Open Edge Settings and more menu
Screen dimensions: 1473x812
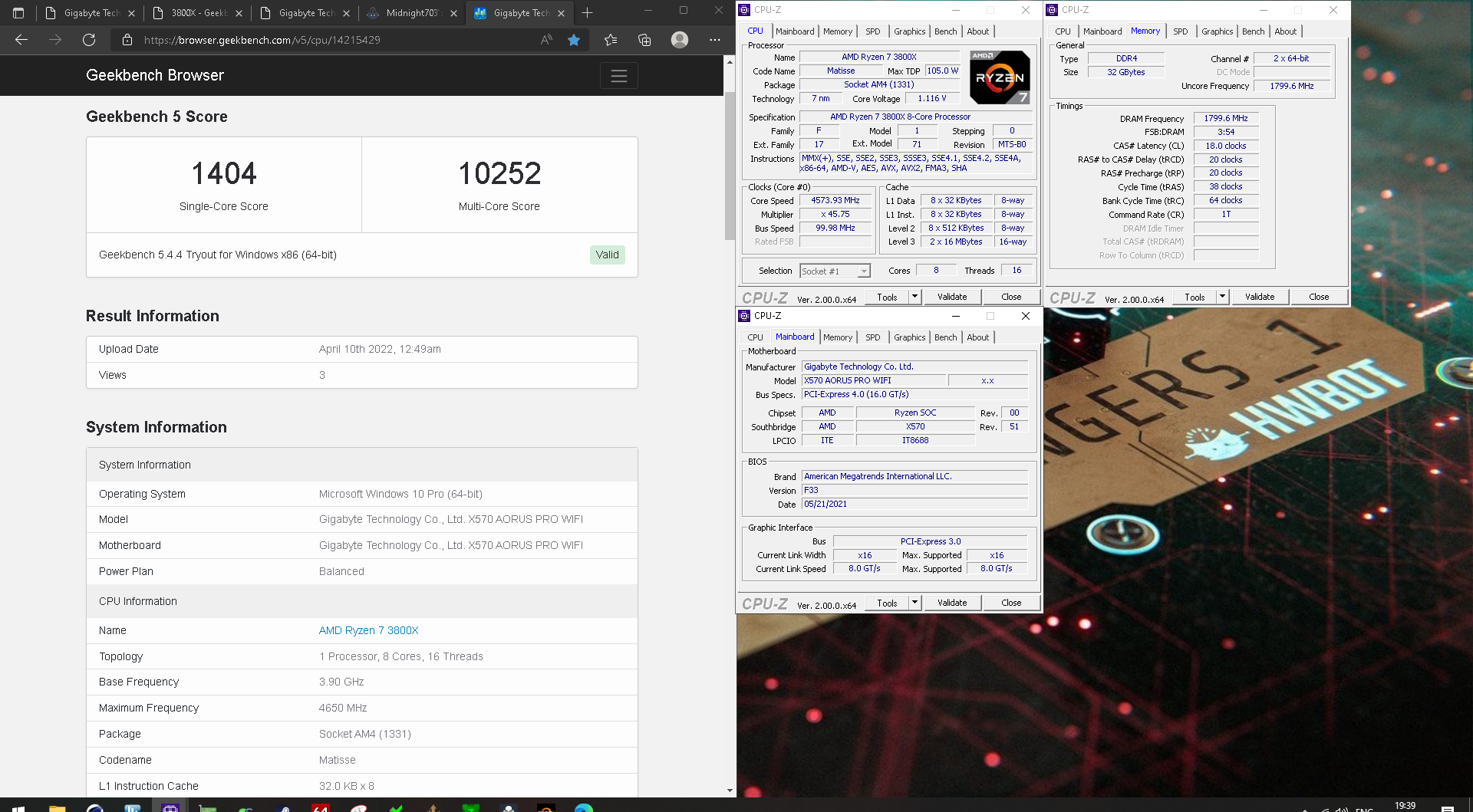715,40
